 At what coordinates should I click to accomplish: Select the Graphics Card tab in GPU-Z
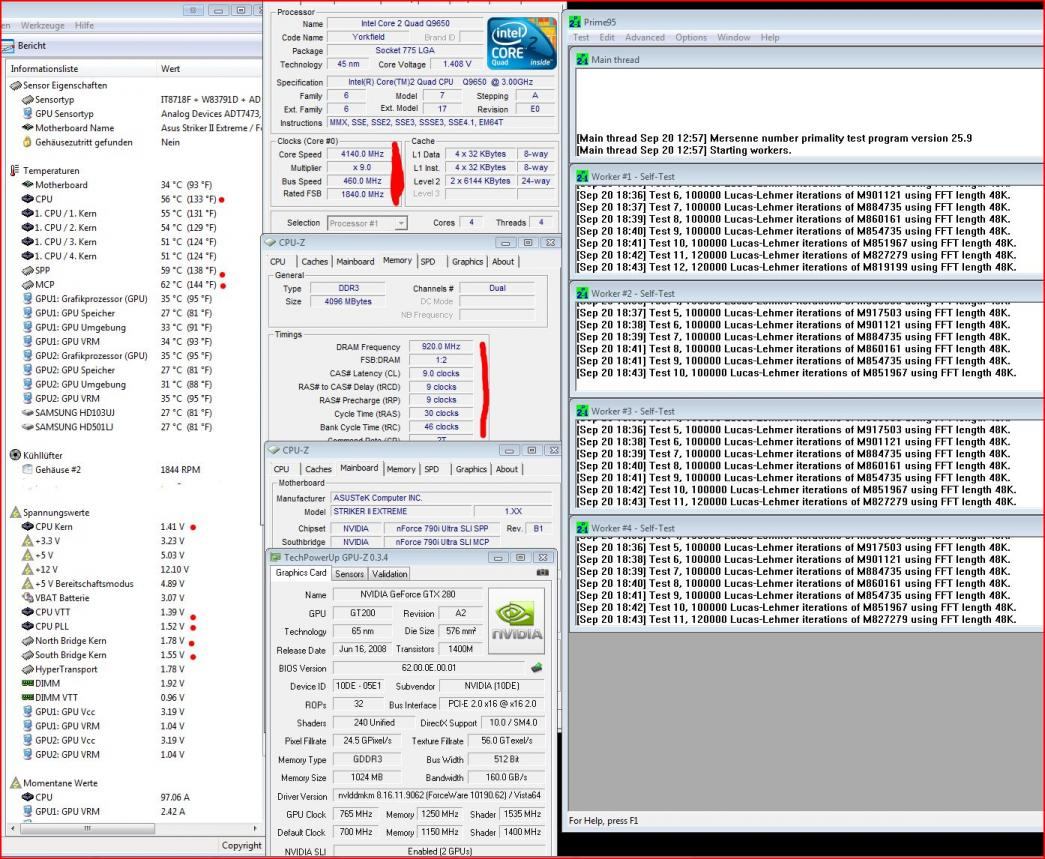[x=301, y=573]
